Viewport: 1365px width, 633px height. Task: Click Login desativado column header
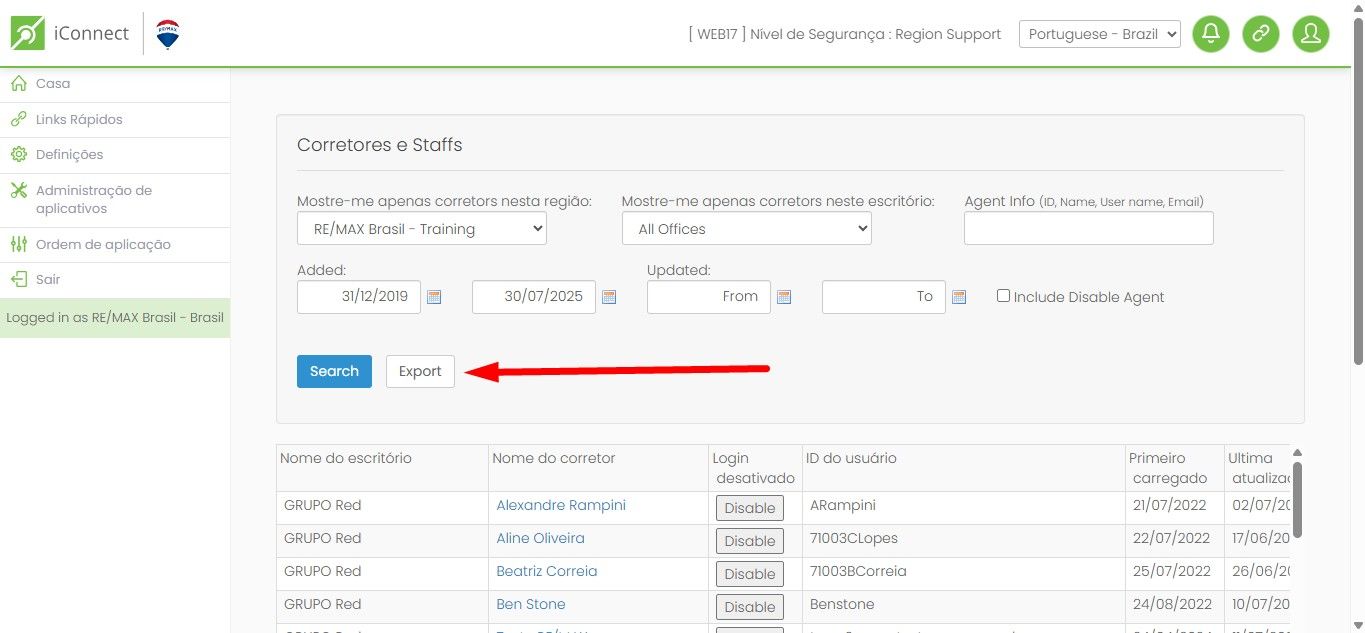point(755,468)
